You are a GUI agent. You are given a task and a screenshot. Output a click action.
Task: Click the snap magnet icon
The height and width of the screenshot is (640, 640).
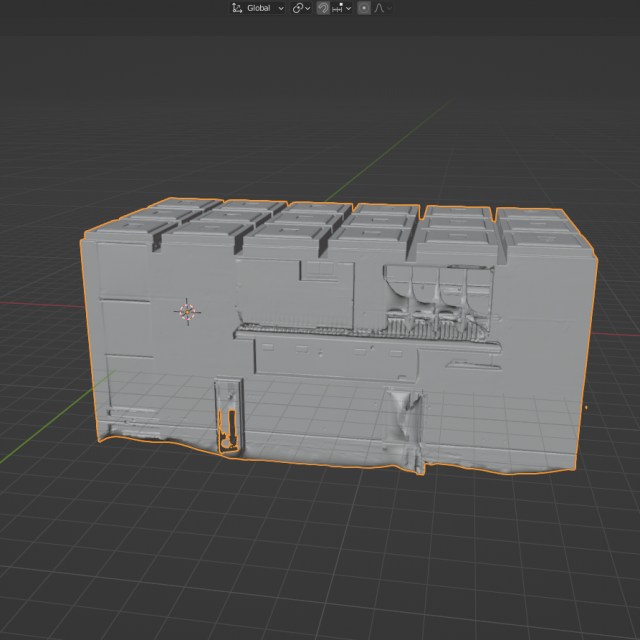click(323, 8)
